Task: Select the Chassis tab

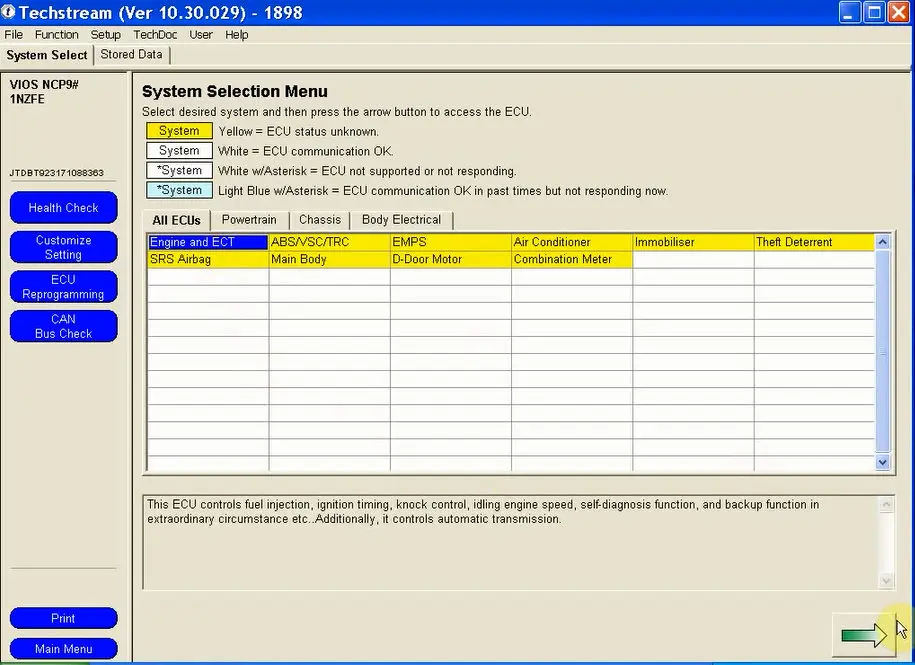Action: (x=320, y=220)
